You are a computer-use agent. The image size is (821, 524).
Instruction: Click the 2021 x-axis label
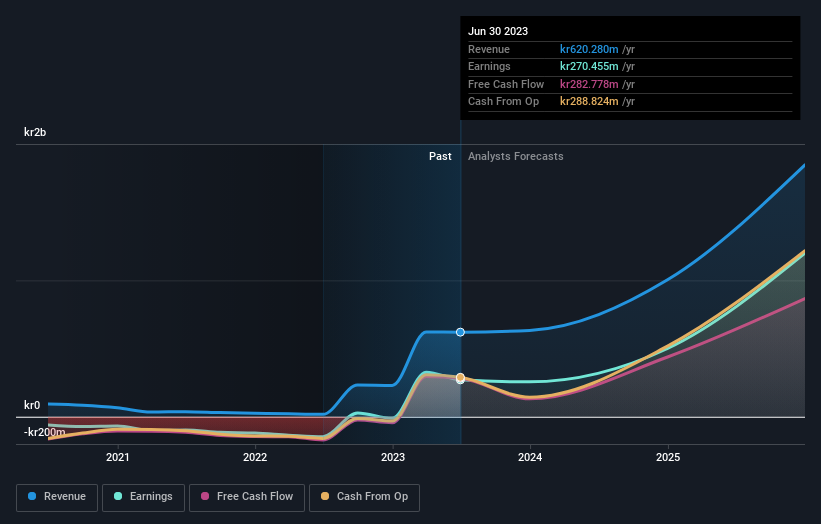point(118,458)
